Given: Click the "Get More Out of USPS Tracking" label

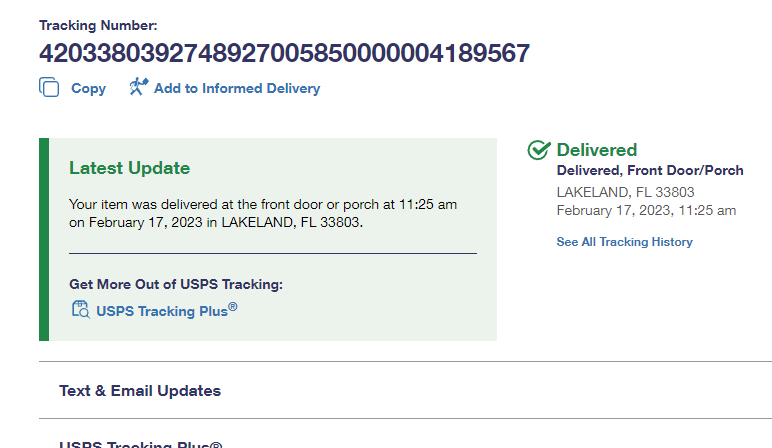Looking at the screenshot, I should tap(176, 284).
